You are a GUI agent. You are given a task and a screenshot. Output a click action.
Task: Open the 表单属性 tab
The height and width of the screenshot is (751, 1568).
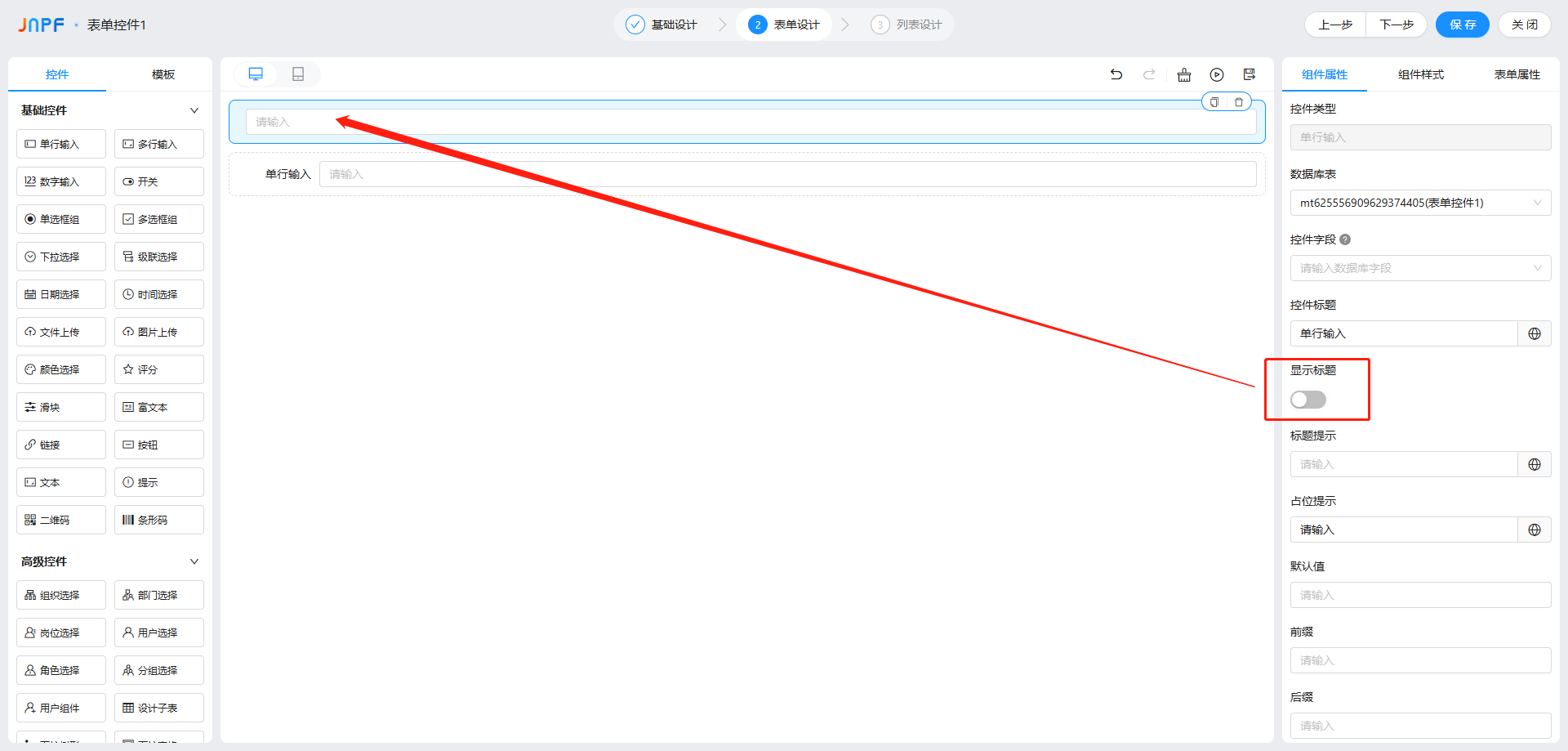coord(1517,74)
